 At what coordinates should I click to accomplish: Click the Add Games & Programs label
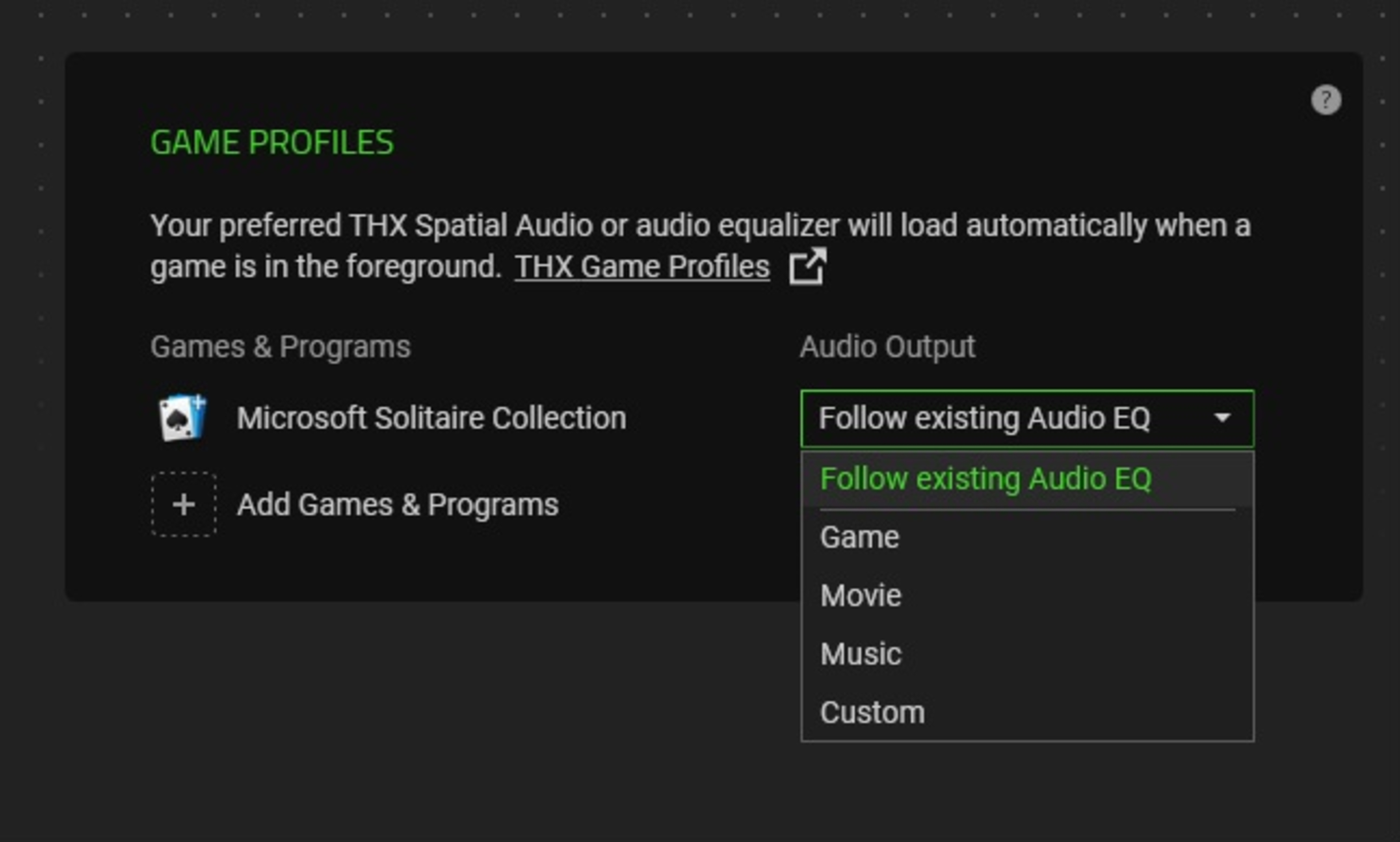click(397, 504)
